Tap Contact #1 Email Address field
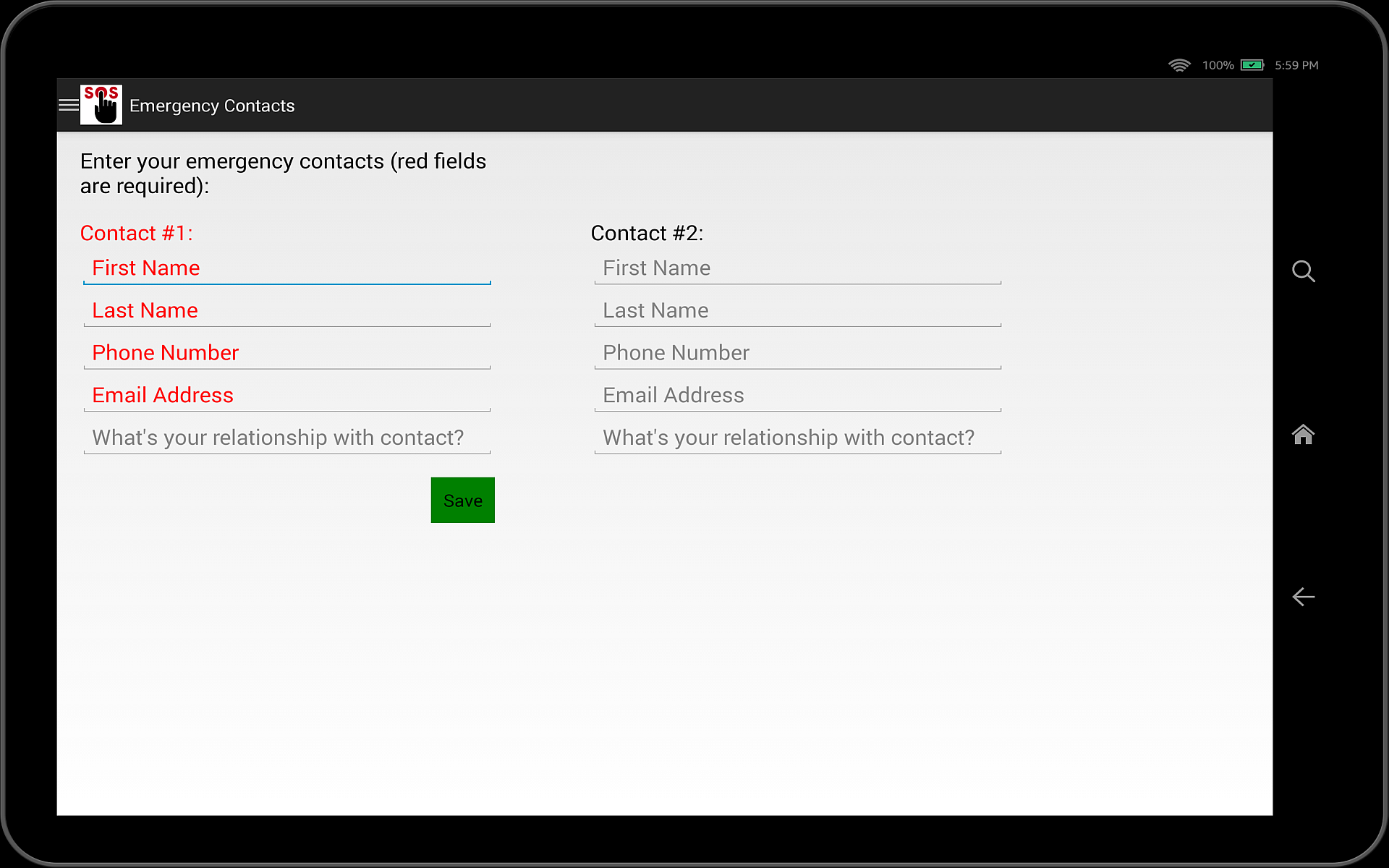The width and height of the screenshot is (1389, 868). (287, 396)
